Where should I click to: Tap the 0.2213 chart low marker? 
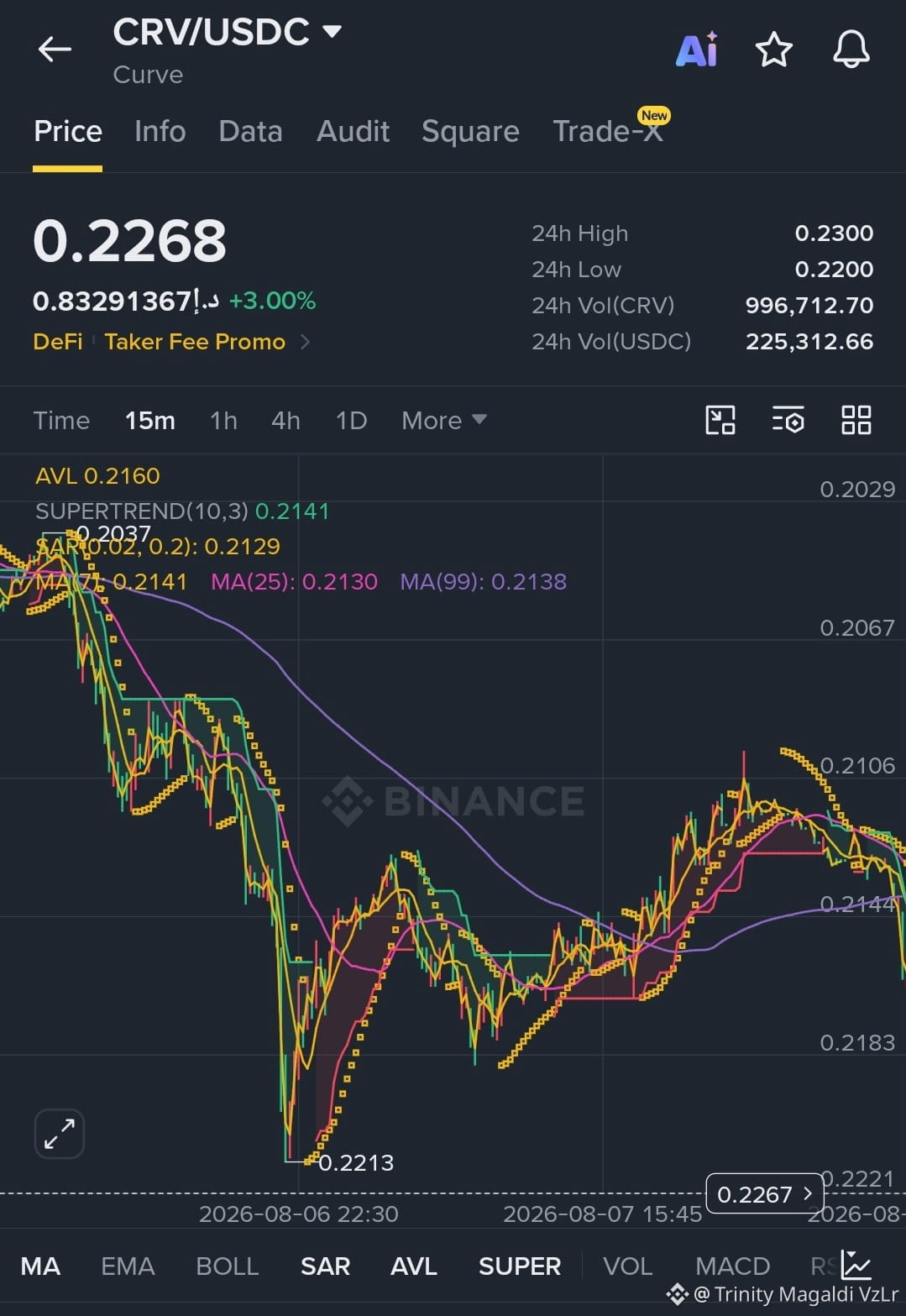(356, 1162)
